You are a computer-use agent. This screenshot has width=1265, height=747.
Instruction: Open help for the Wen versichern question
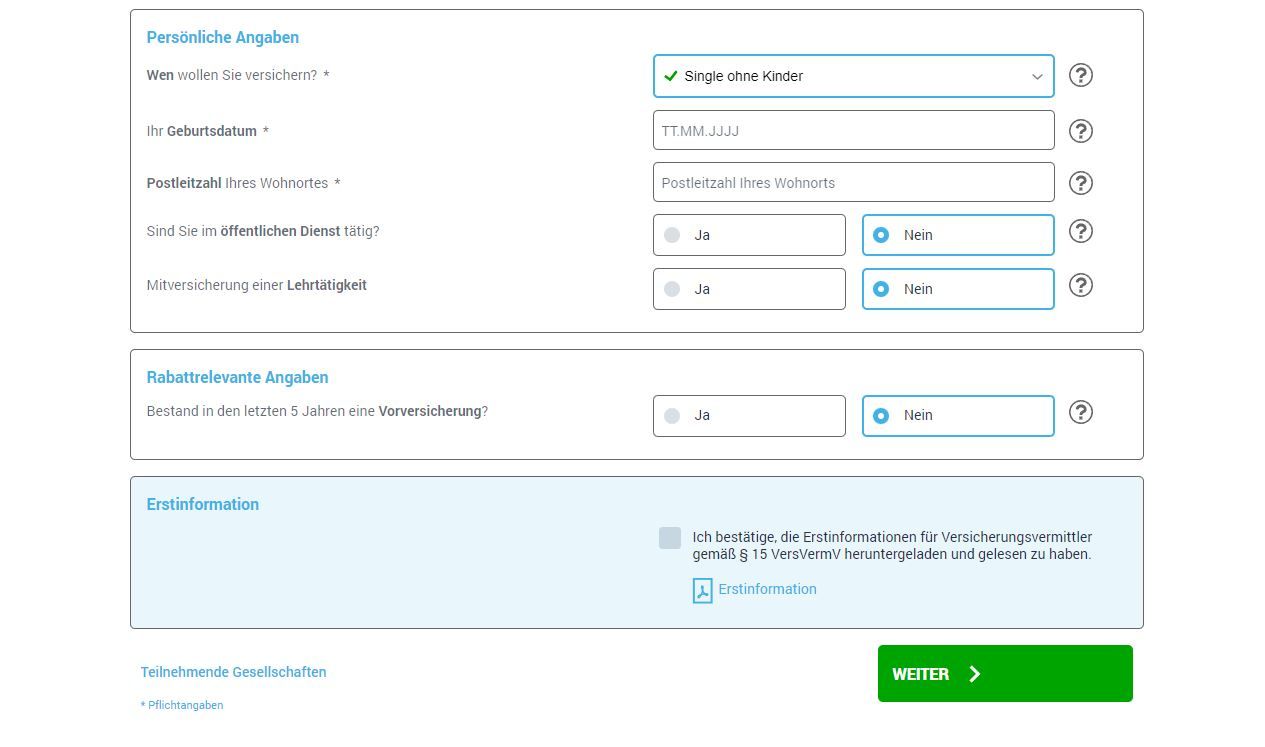[1080, 75]
